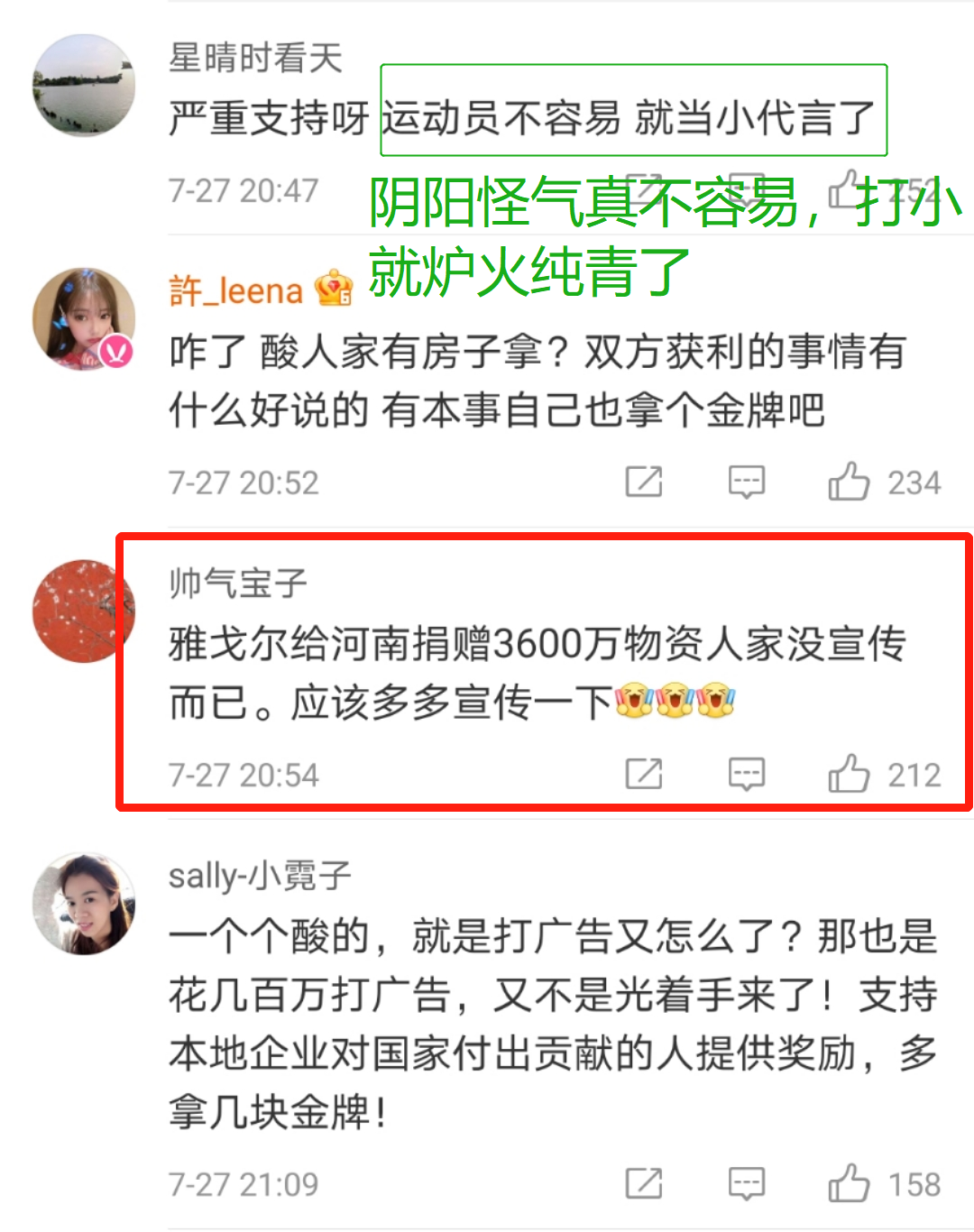Share sally-小霓子's comment
Viewport: 974px width, 1232px height.
coord(644,1183)
